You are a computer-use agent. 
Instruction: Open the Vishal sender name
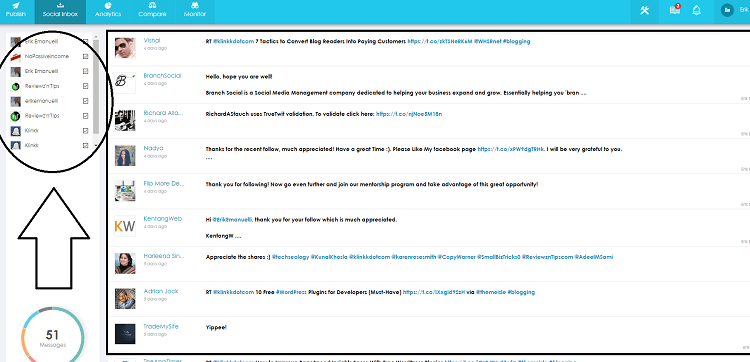152,41
